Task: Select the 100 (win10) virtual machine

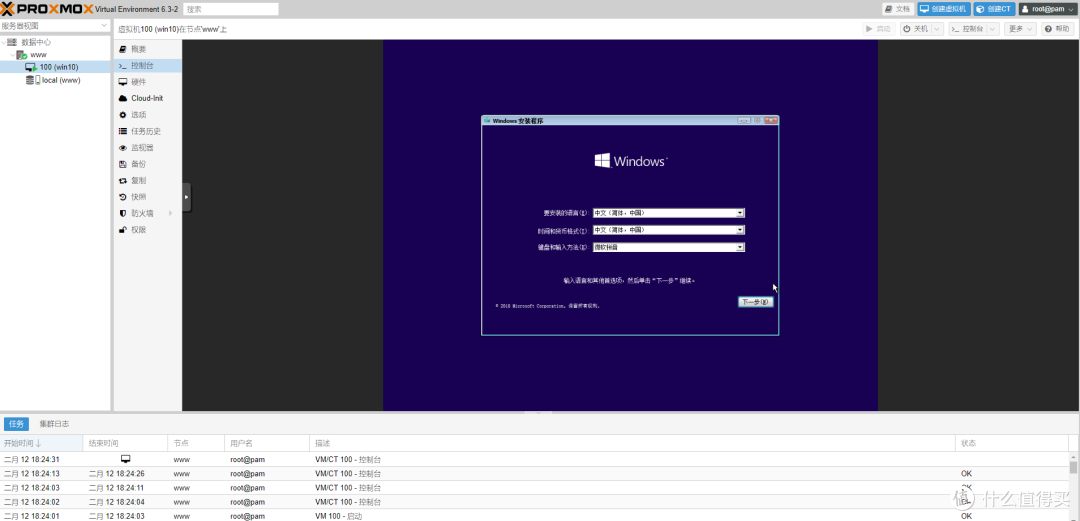Action: pos(58,67)
